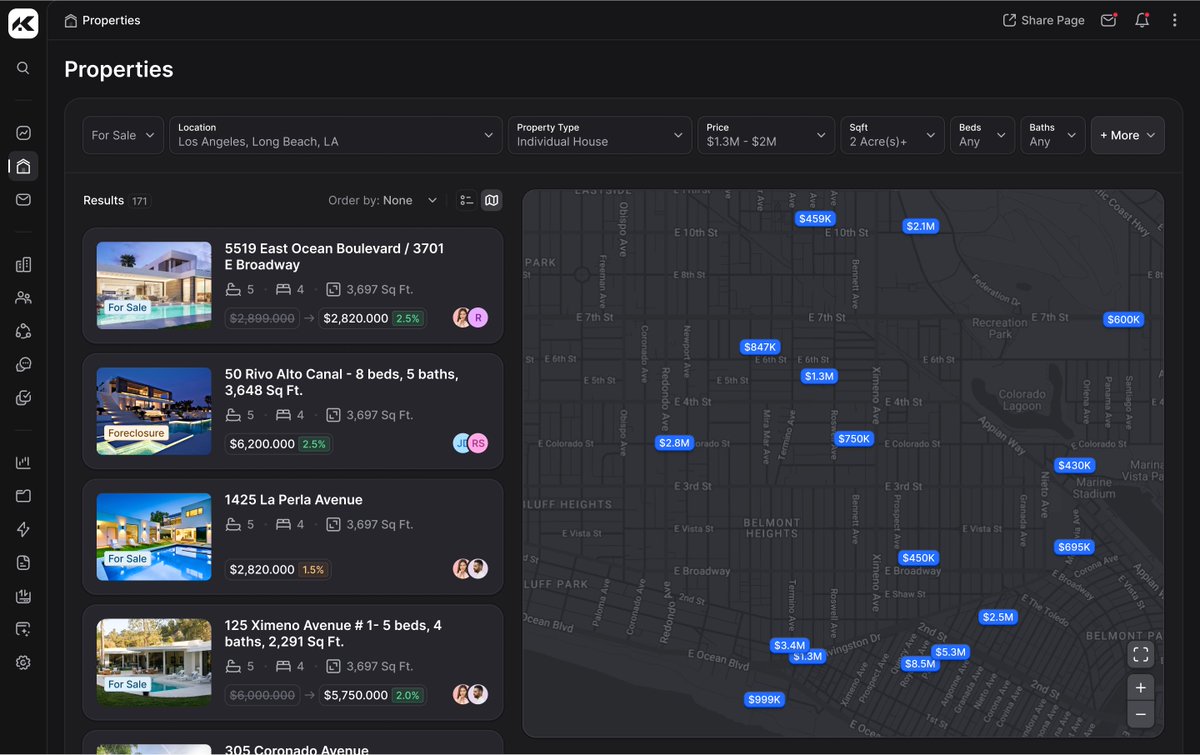Click the 50 Rivo Alto Canal foreclosure thumbnail
This screenshot has height=755, width=1200.
coord(154,411)
